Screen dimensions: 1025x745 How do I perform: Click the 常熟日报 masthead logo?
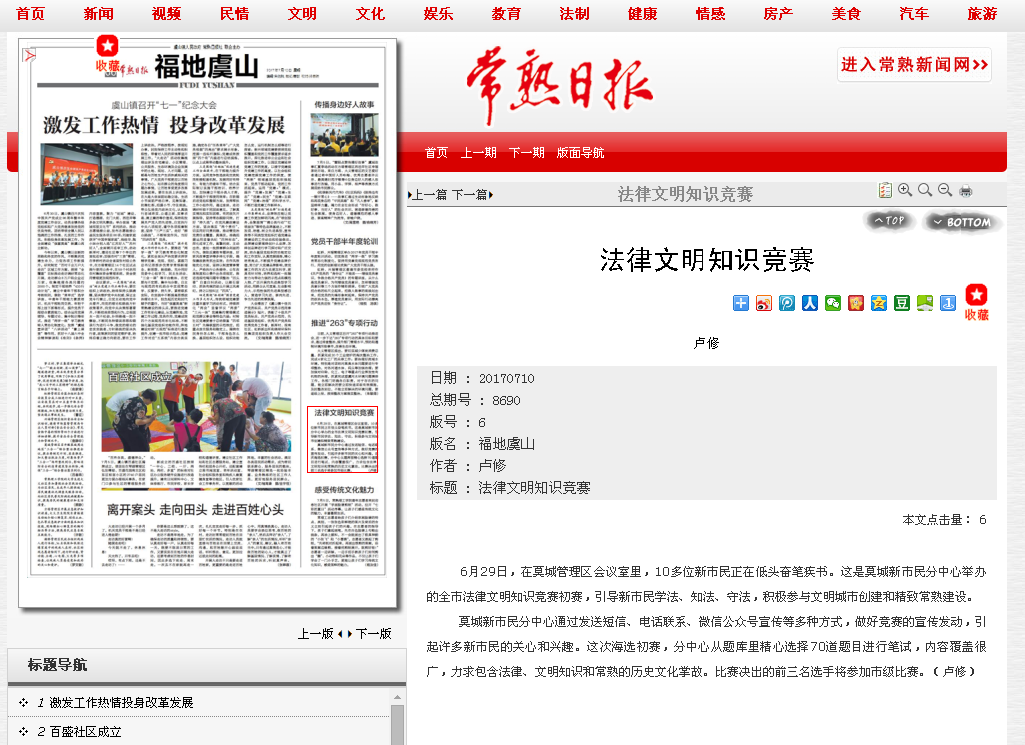click(560, 84)
